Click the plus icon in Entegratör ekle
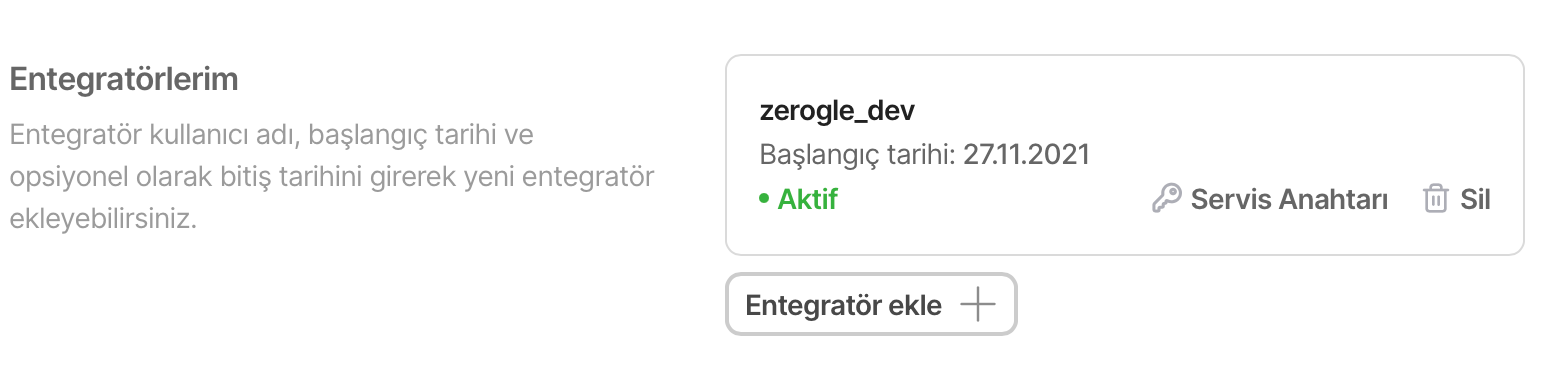 pyautogui.click(x=977, y=305)
